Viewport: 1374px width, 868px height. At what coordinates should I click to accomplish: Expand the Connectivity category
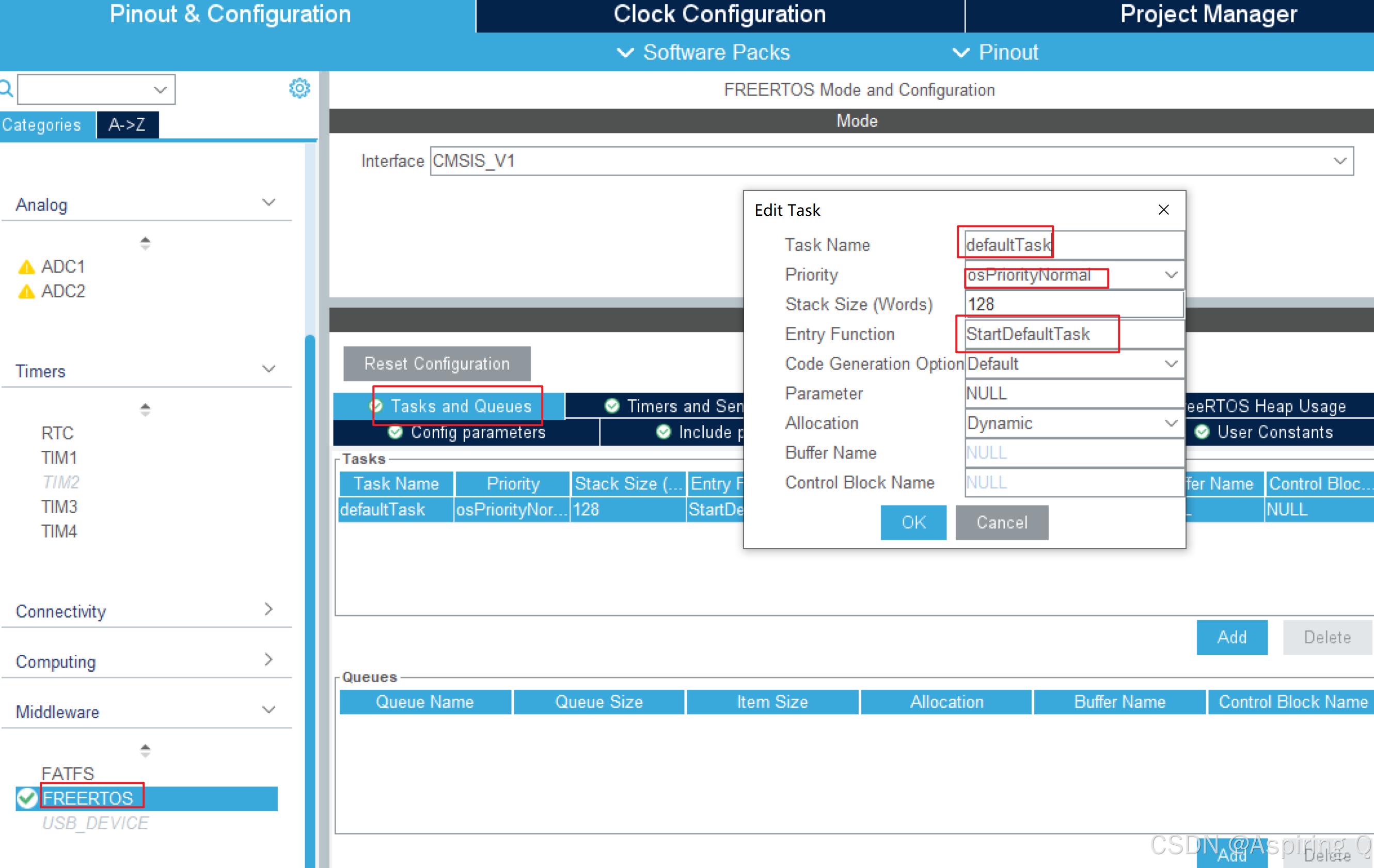[x=268, y=610]
